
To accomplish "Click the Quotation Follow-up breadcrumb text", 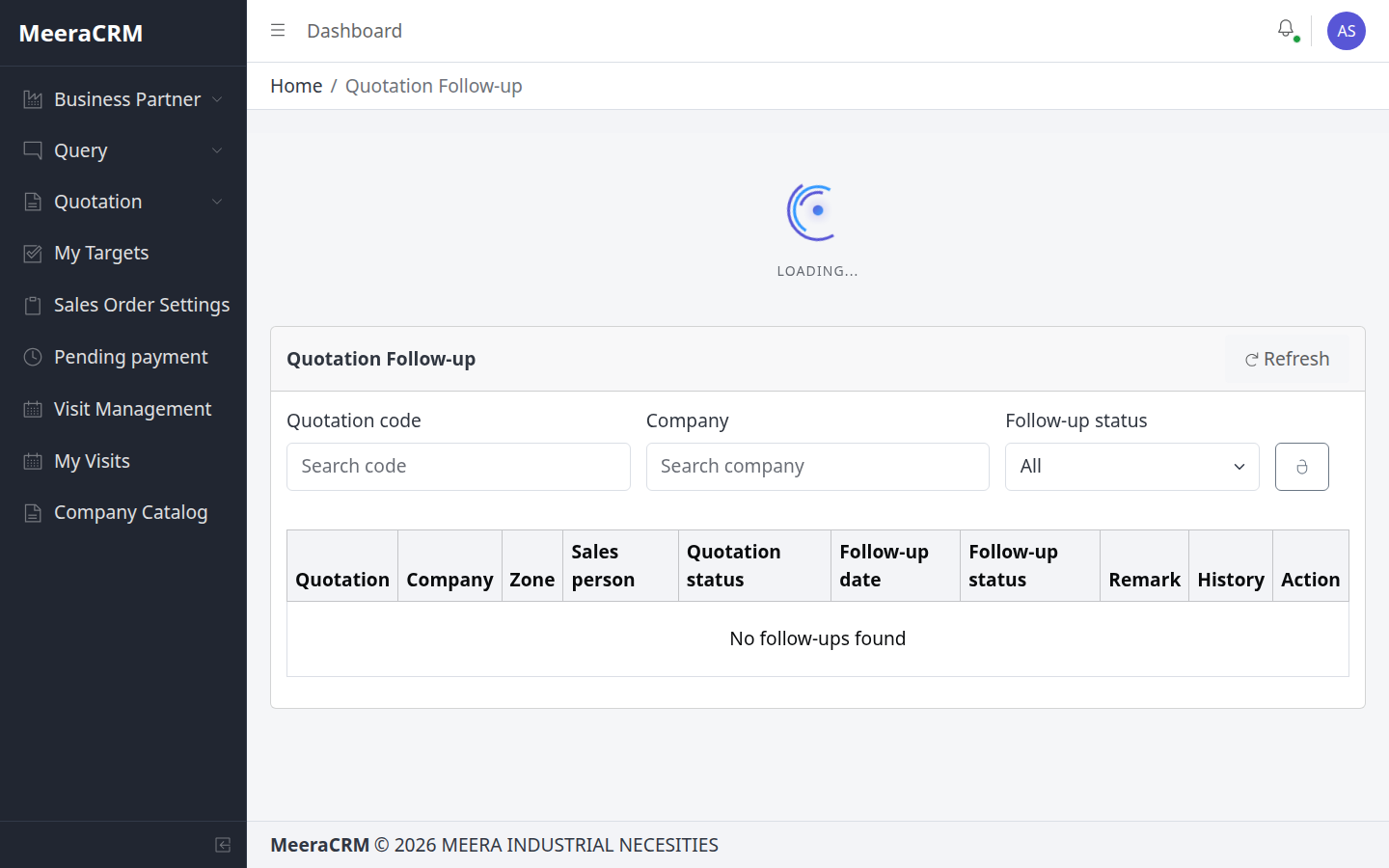I will (x=434, y=86).
